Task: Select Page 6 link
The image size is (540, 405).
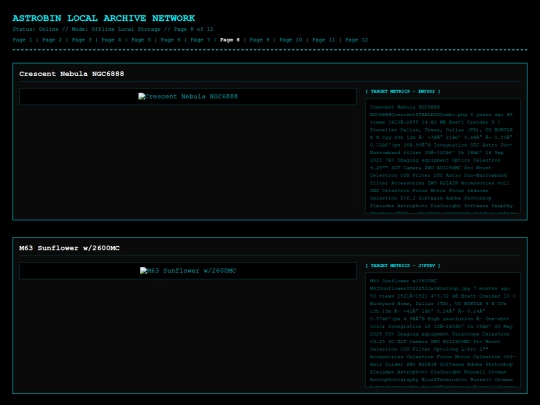Action: tap(170, 40)
